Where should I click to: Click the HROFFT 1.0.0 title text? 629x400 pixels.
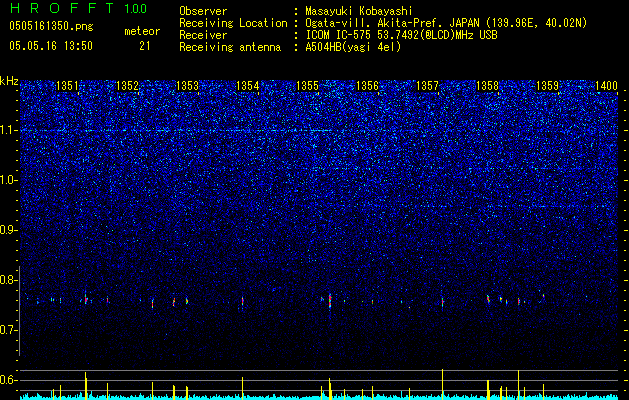[79, 8]
